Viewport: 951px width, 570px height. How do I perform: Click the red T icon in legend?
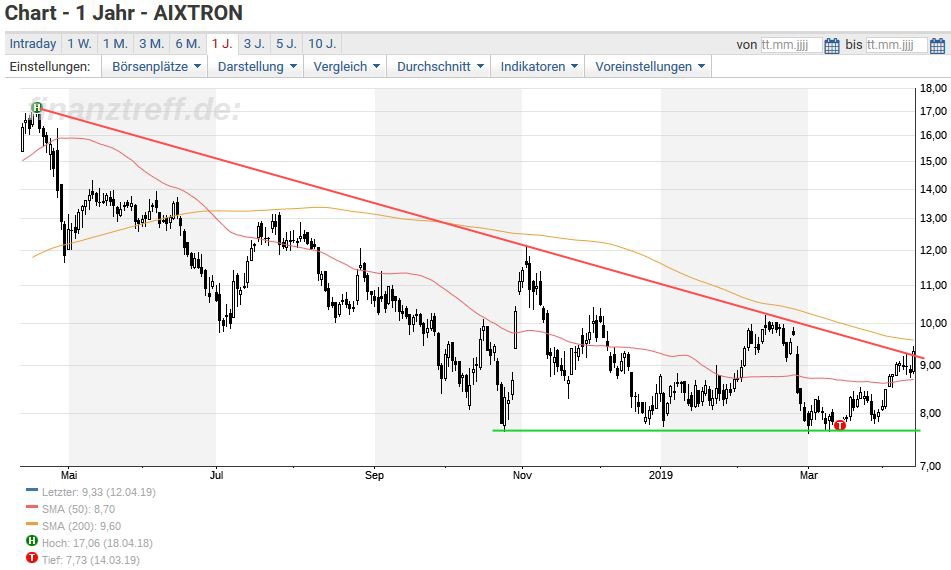click(32, 558)
